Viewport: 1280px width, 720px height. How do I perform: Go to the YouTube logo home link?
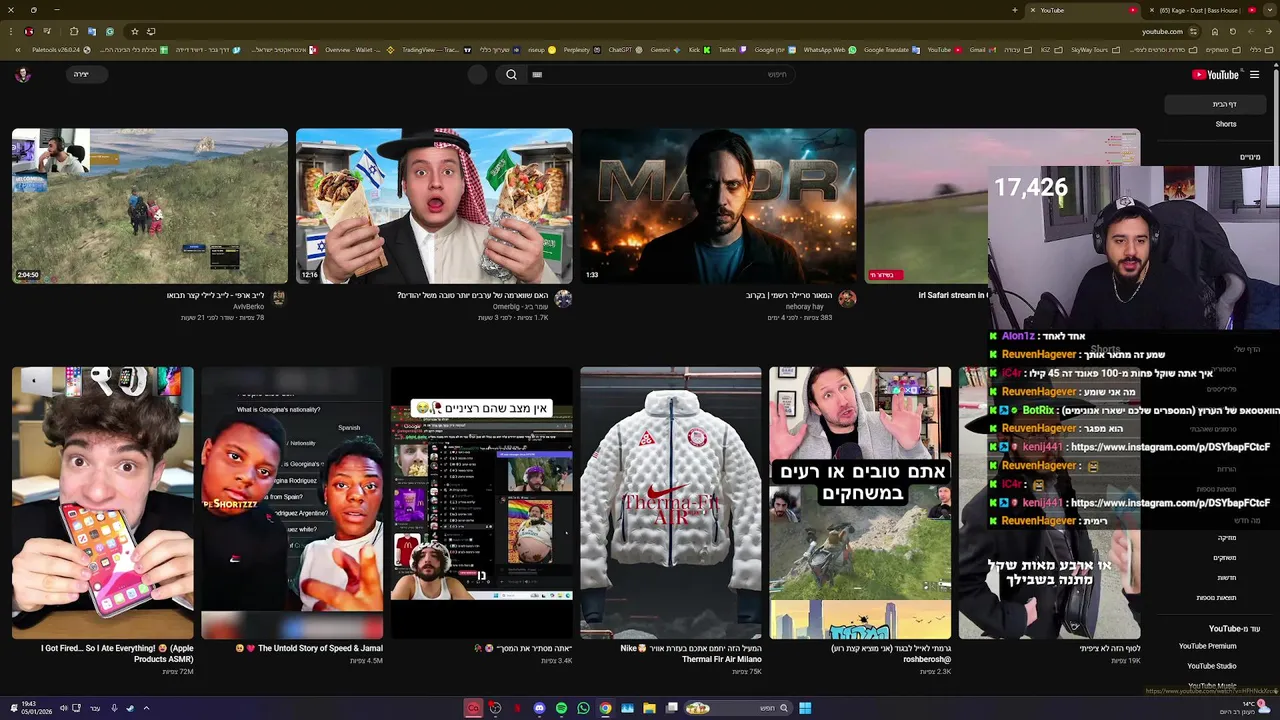click(1215, 74)
